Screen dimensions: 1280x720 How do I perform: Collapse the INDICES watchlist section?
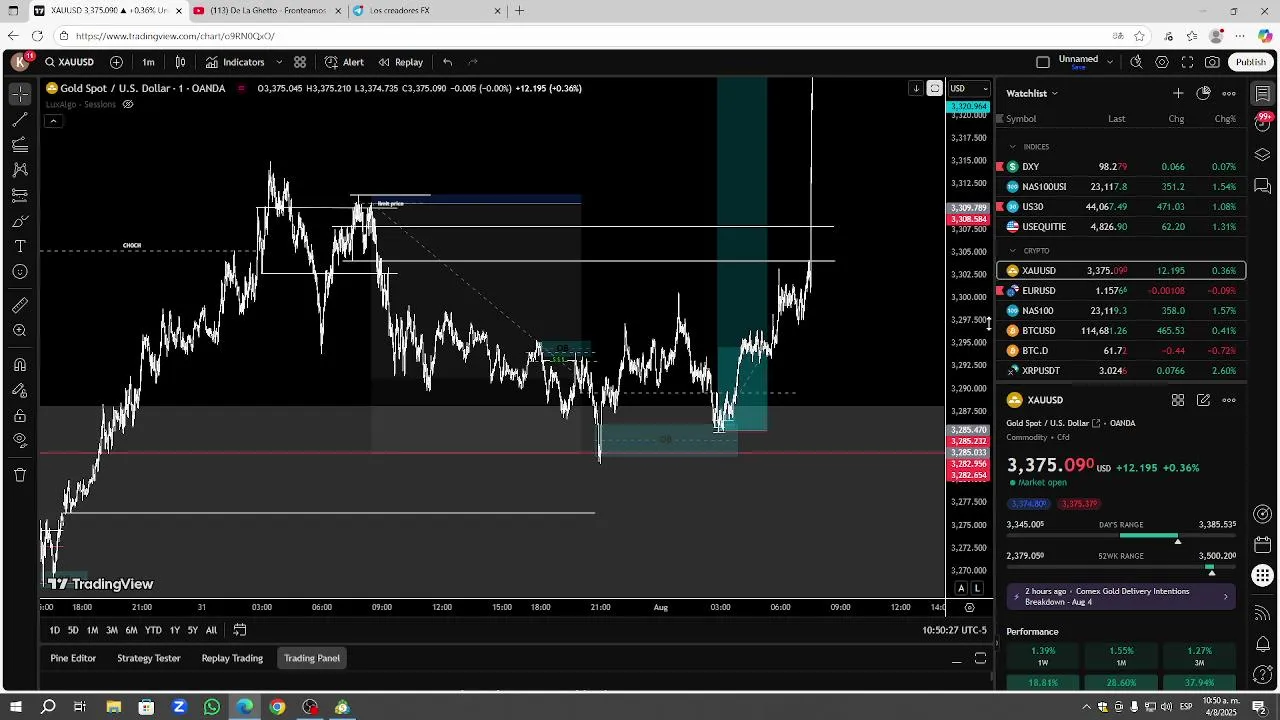coord(1012,147)
